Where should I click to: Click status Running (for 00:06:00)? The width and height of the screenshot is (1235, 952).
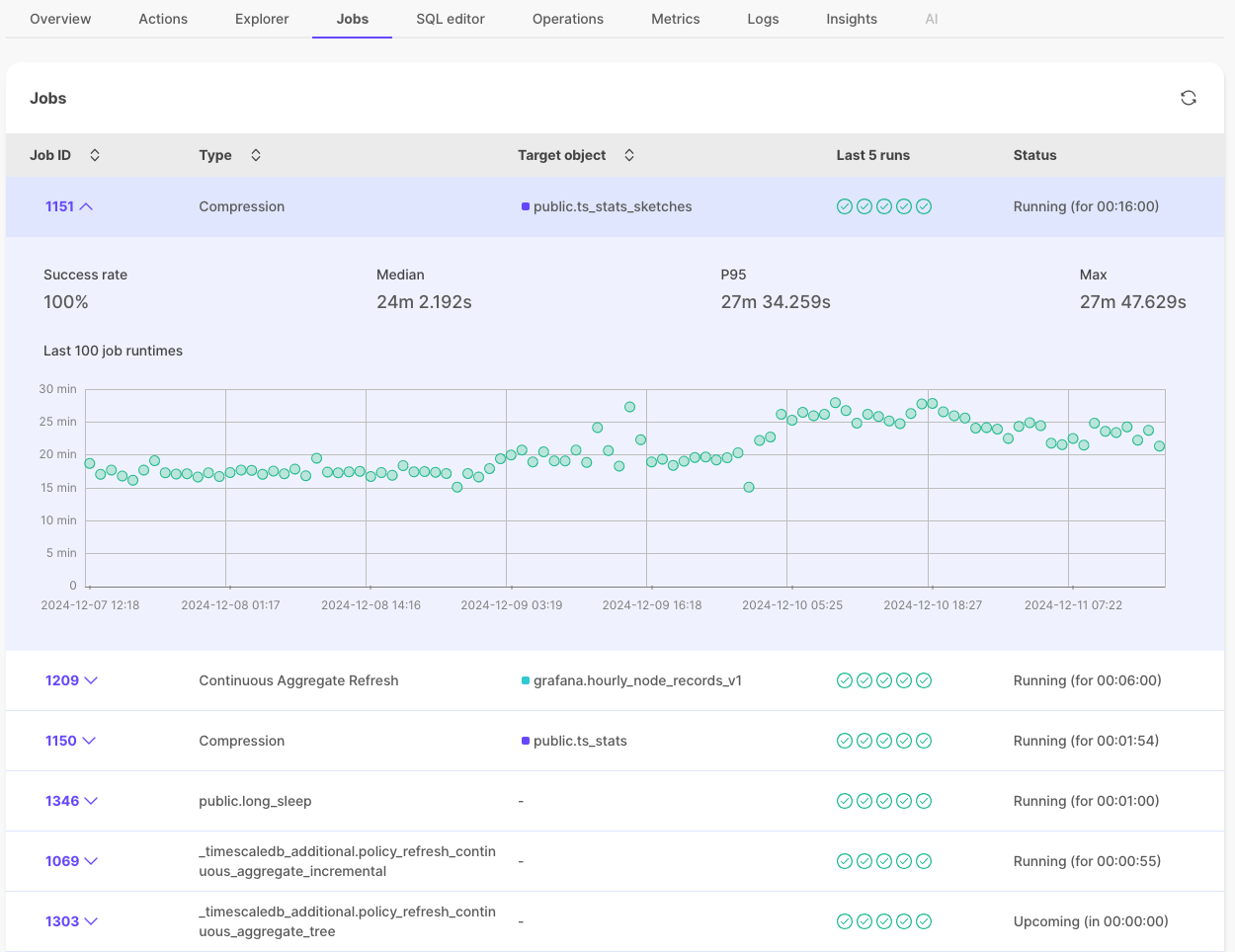coord(1087,680)
